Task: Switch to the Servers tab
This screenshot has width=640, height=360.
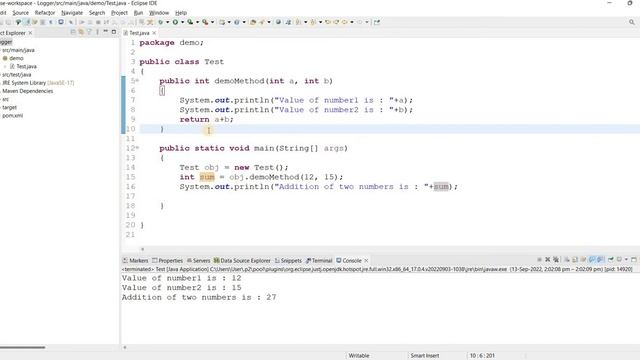Action: (198, 260)
